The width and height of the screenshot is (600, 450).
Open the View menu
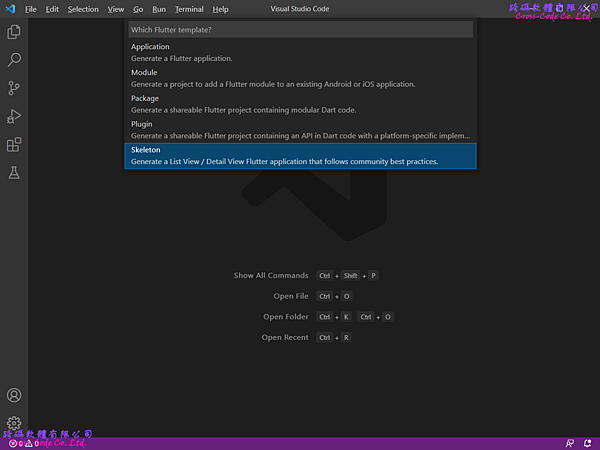point(116,9)
